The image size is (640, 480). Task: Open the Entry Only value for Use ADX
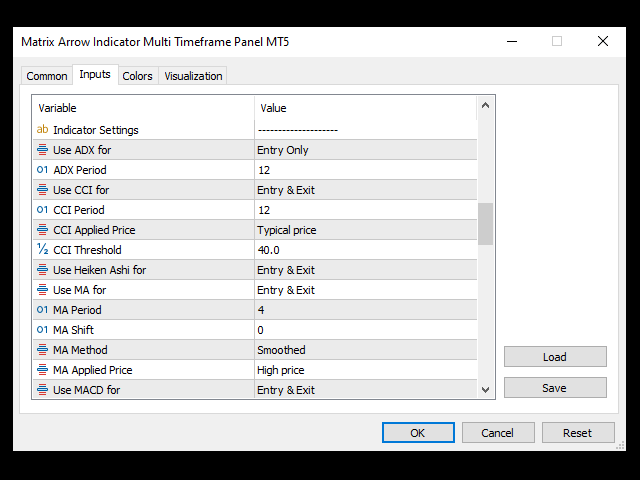[366, 150]
